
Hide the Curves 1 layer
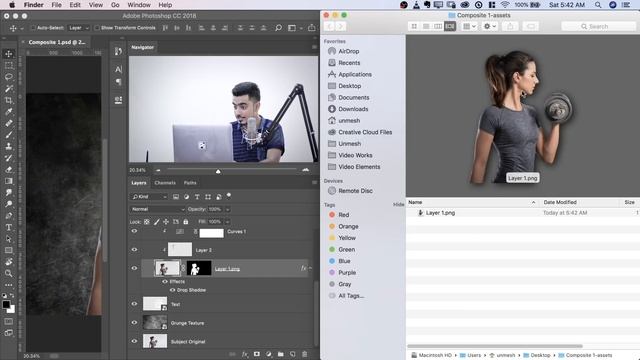(x=134, y=231)
